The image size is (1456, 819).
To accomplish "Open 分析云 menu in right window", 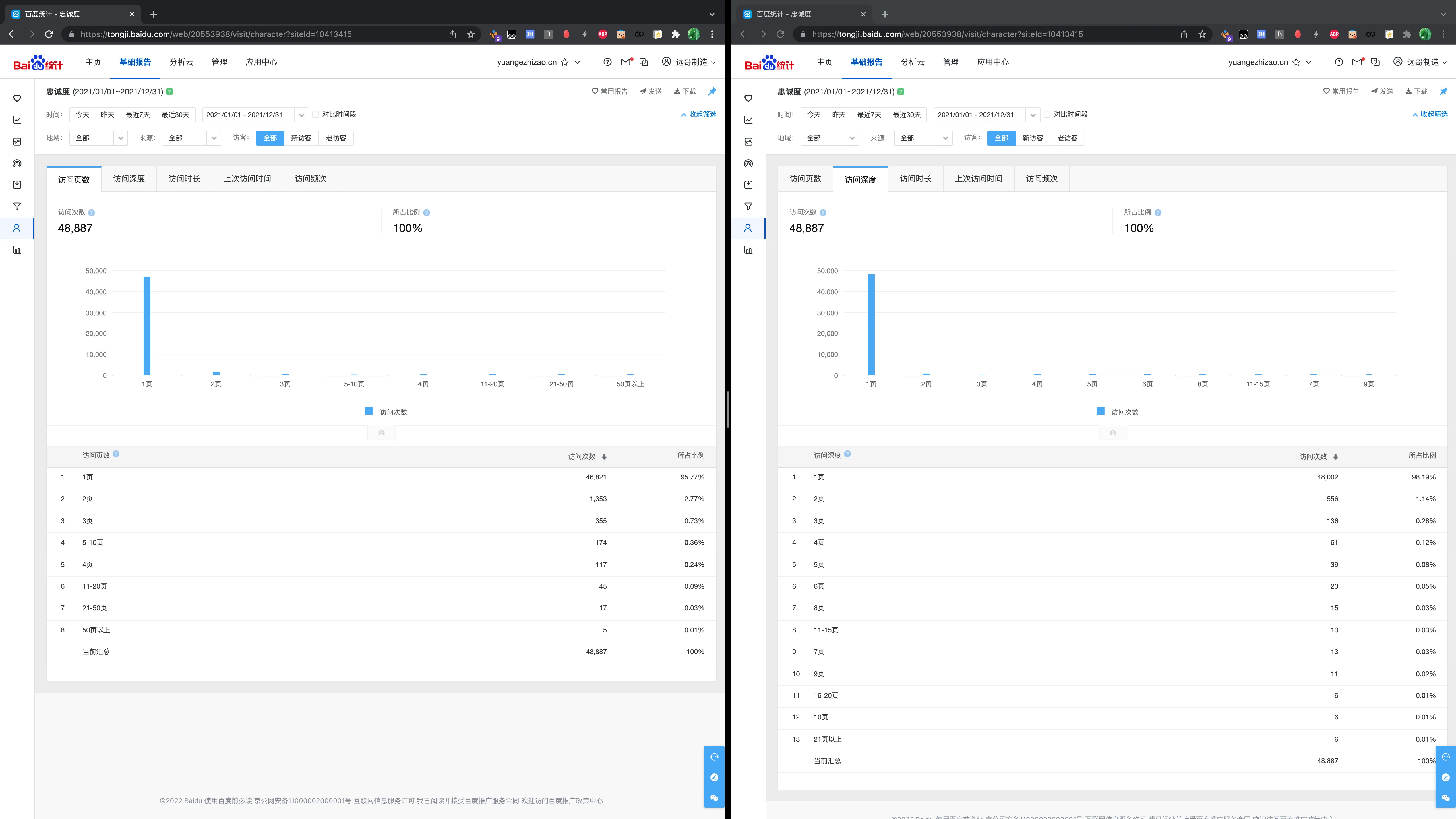I will point(912,62).
